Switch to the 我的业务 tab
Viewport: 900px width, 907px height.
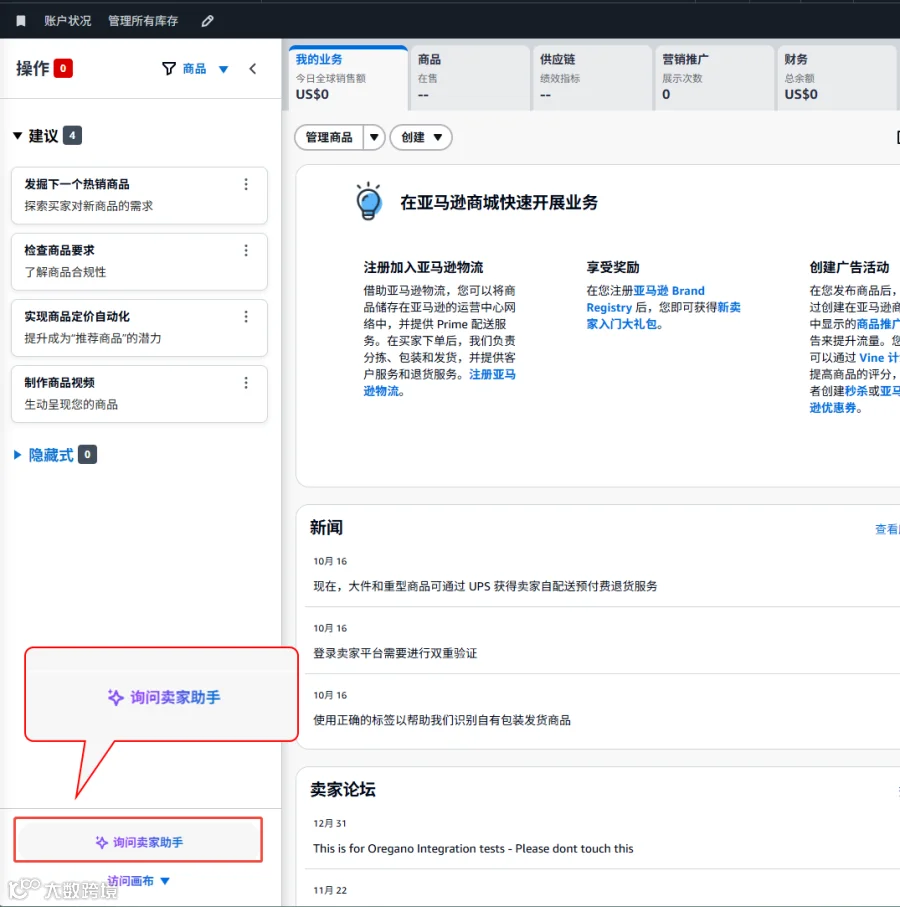click(349, 78)
